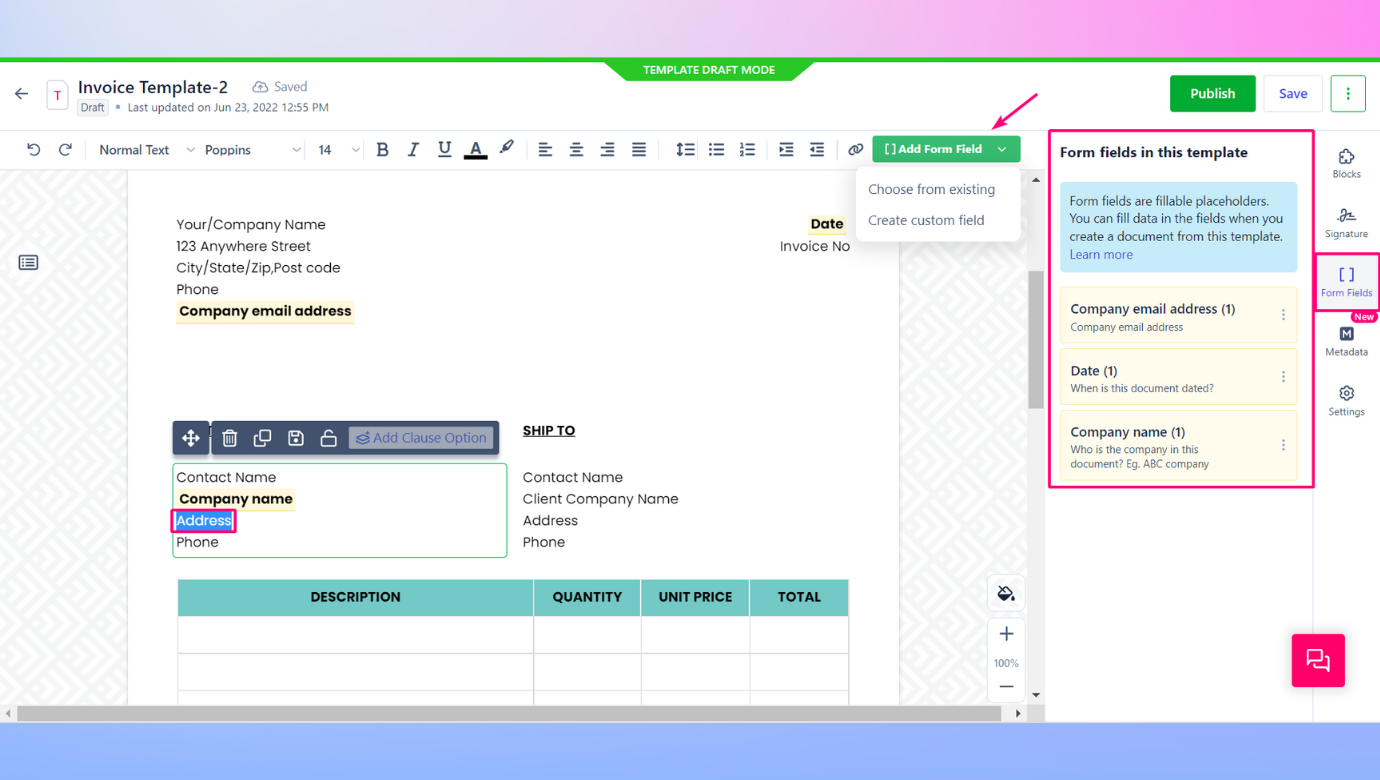The width and height of the screenshot is (1380, 780).
Task: Open the Blocks panel
Action: click(1346, 164)
